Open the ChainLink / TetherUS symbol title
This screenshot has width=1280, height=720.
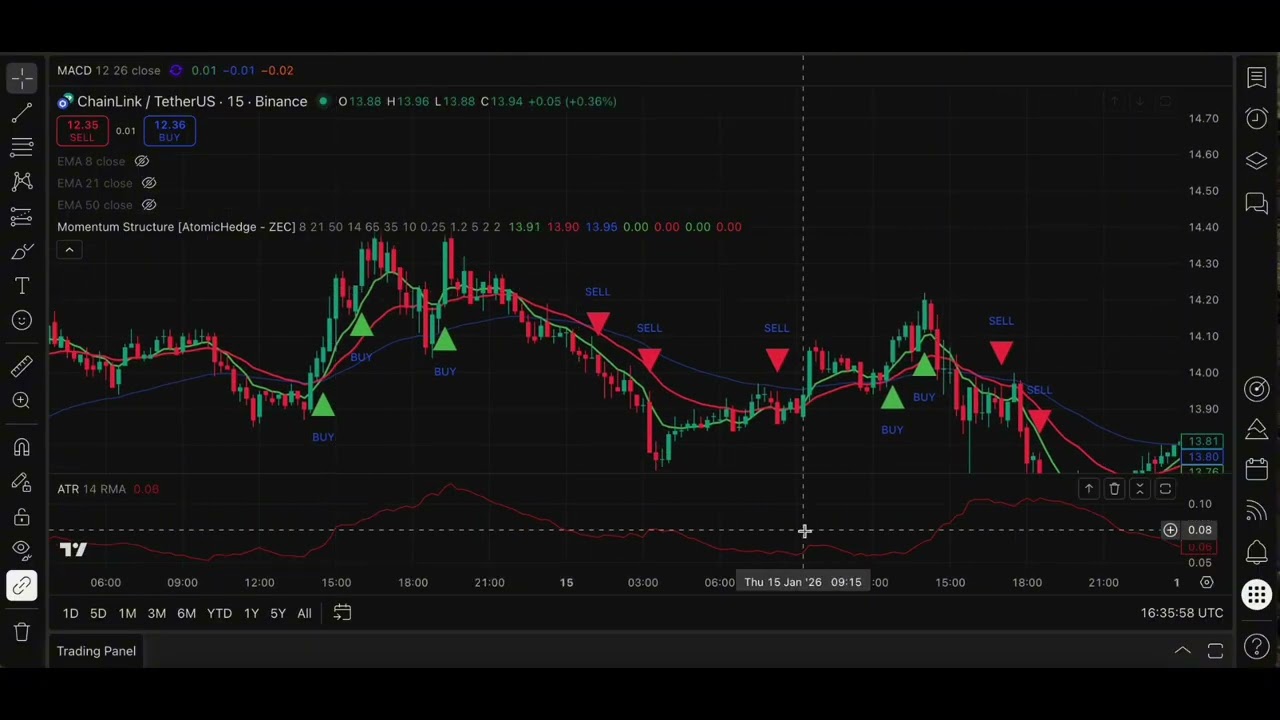[x=192, y=101]
